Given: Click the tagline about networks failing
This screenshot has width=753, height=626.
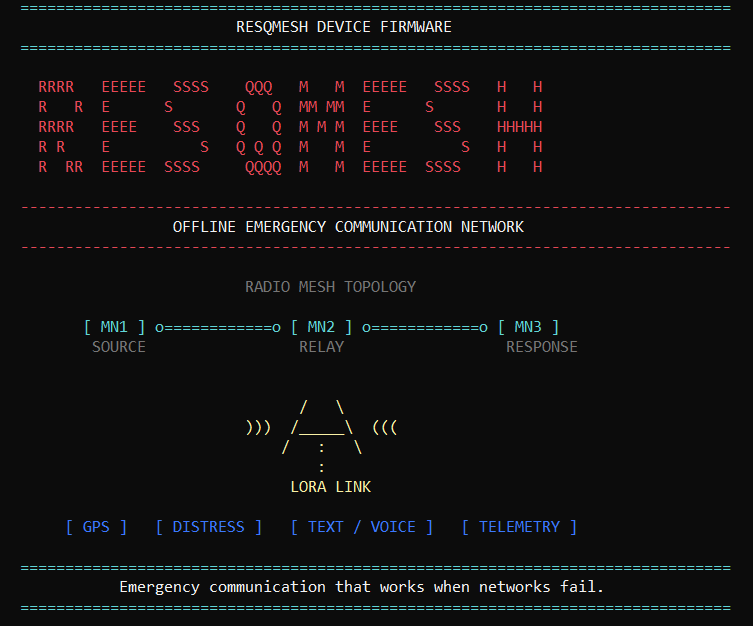Looking at the screenshot, I should pos(361,587).
